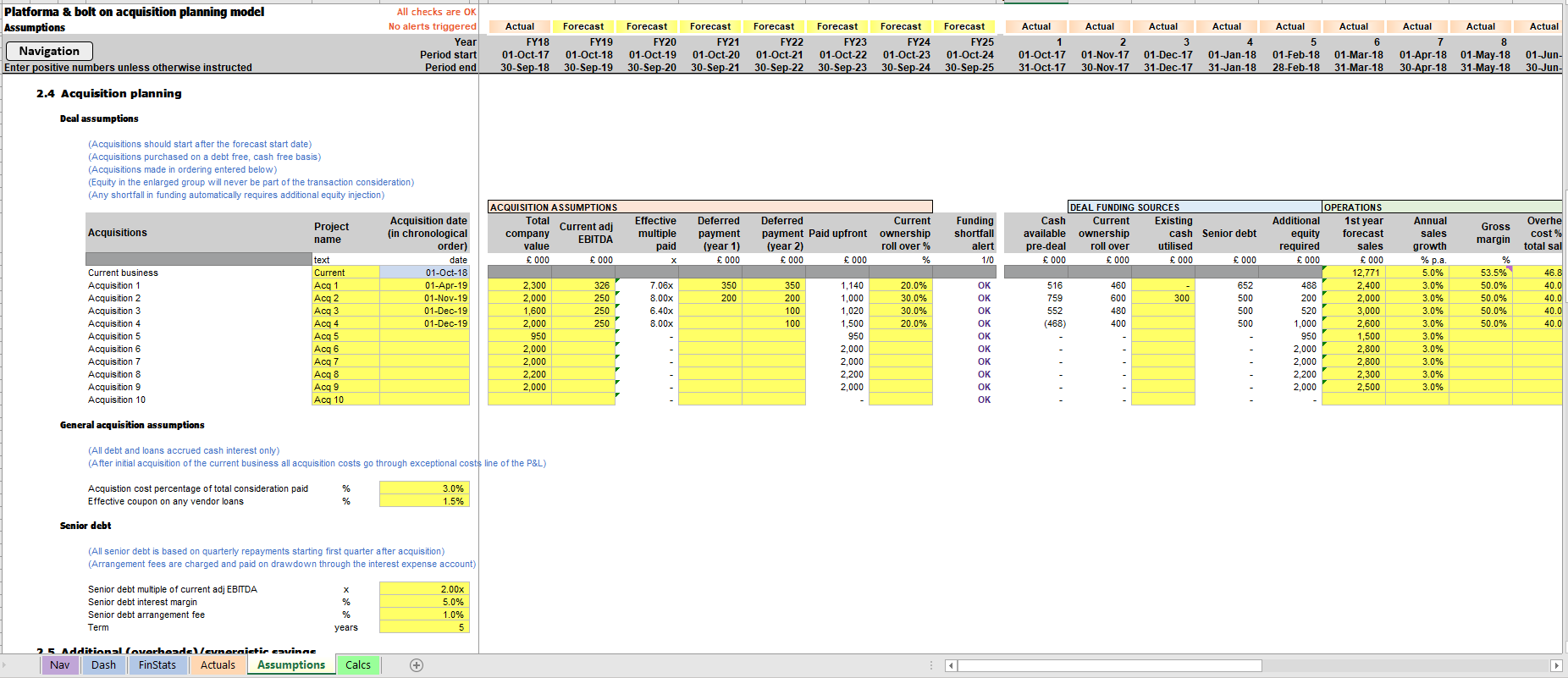
Task: Click the sheet tab scroll-left arrow
Action: click(4, 665)
